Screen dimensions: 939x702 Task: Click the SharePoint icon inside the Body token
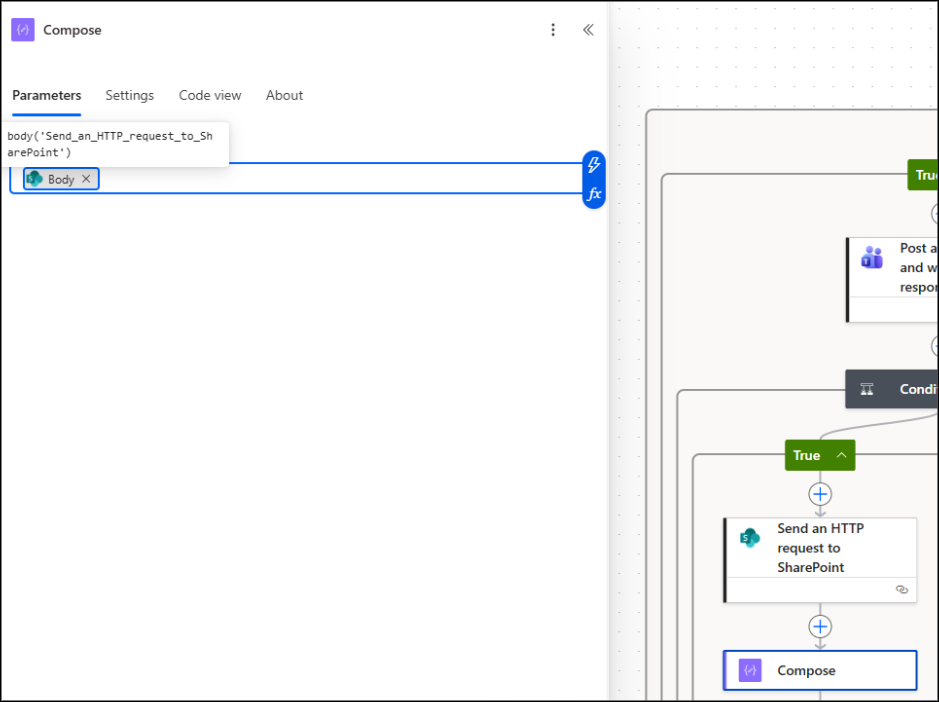[35, 179]
